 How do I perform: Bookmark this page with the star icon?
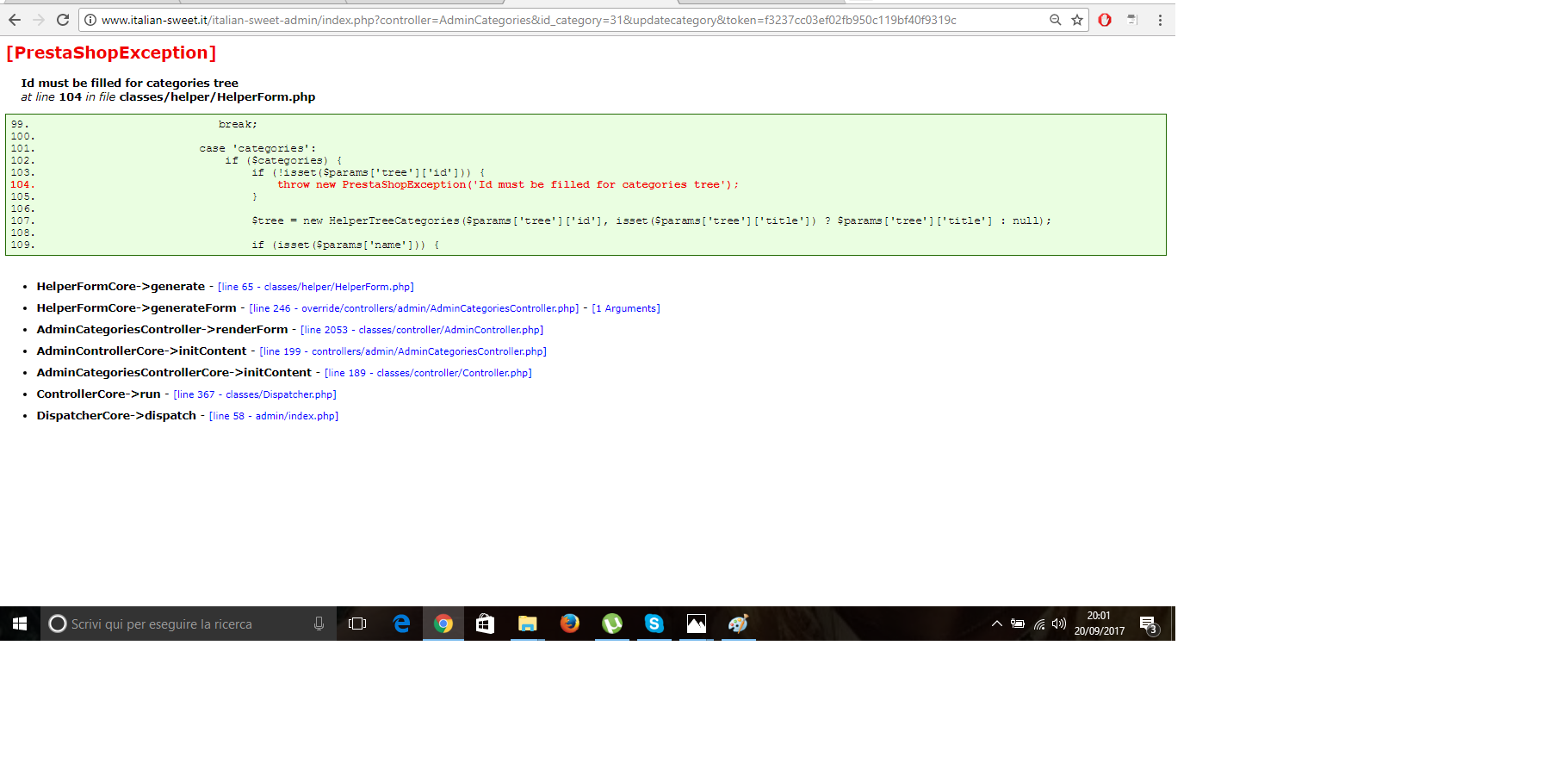tap(1077, 20)
